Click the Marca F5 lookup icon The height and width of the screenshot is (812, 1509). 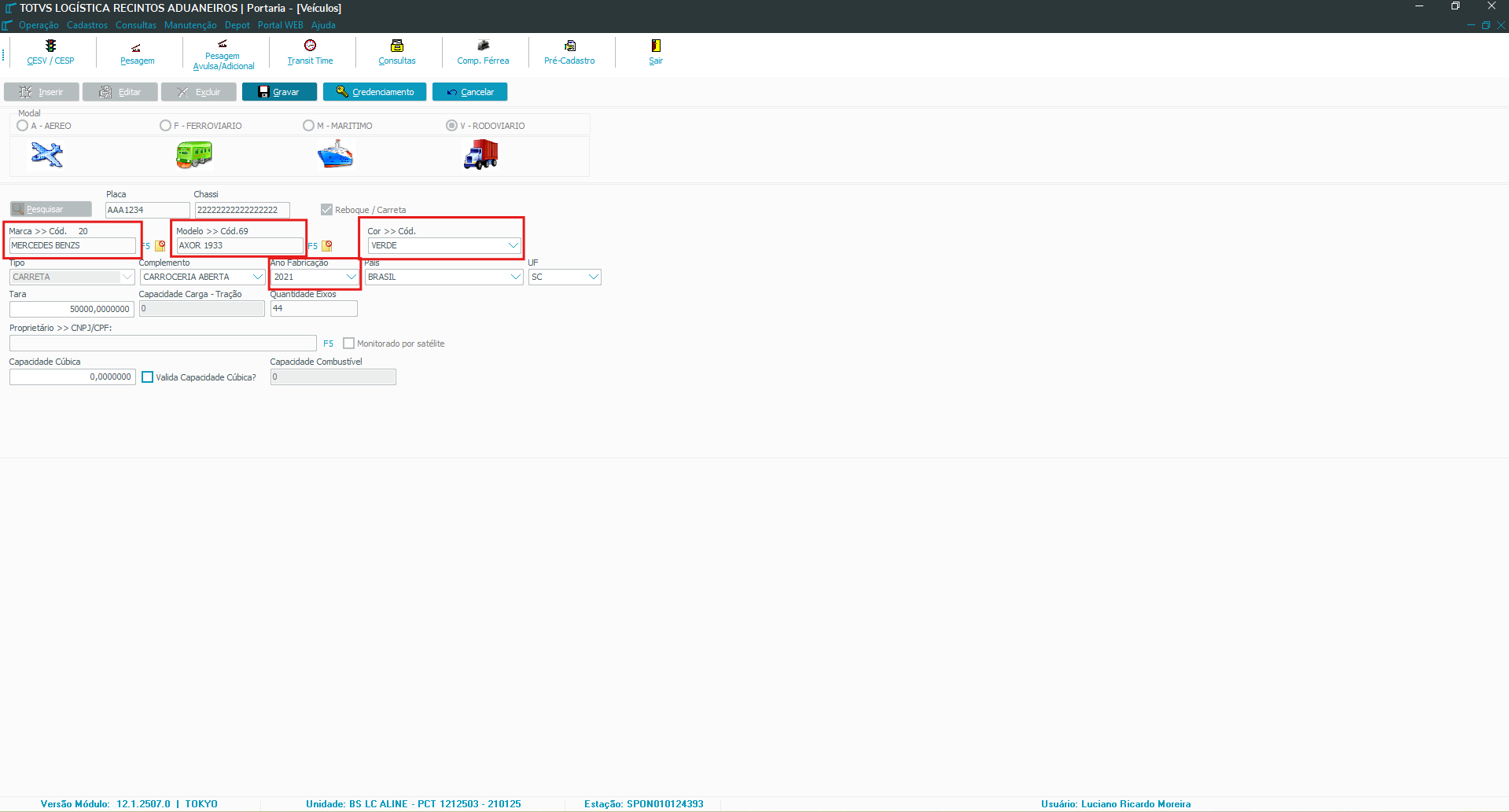[160, 246]
